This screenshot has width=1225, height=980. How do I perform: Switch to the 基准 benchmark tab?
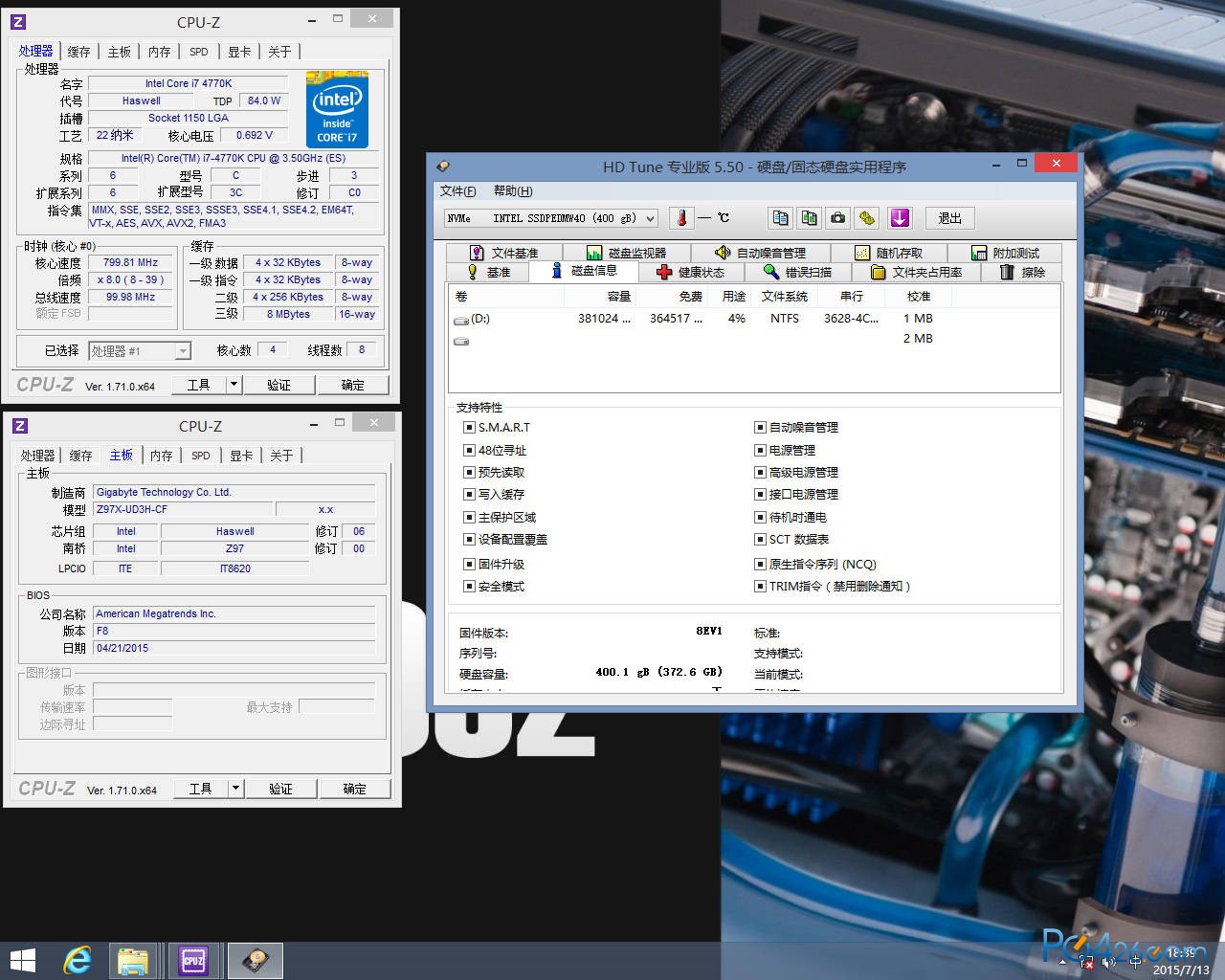[488, 272]
